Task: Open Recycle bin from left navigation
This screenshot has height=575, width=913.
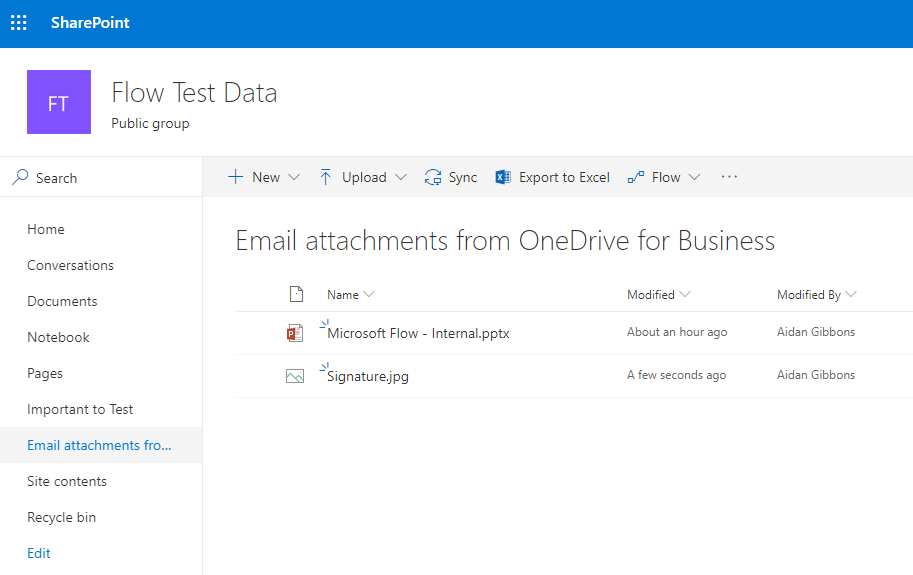Action: pyautogui.click(x=62, y=517)
